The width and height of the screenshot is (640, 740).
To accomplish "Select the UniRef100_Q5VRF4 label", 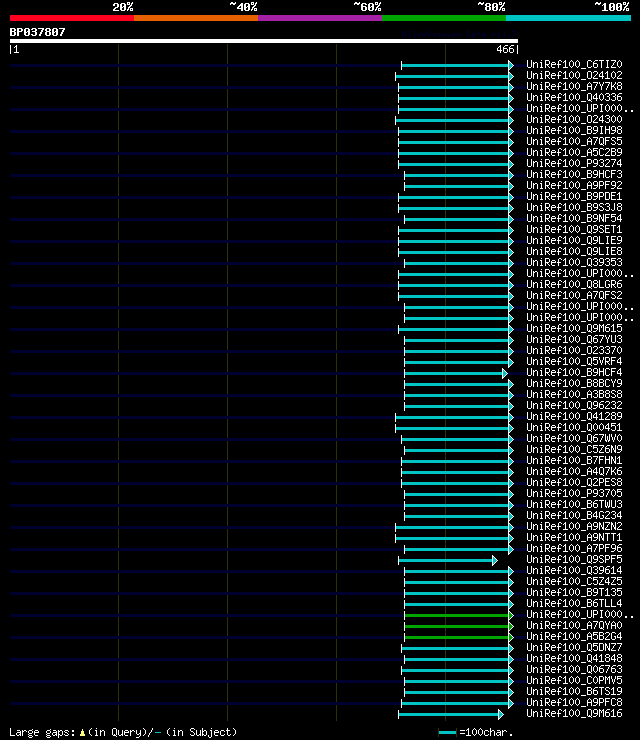I will click(574, 362).
